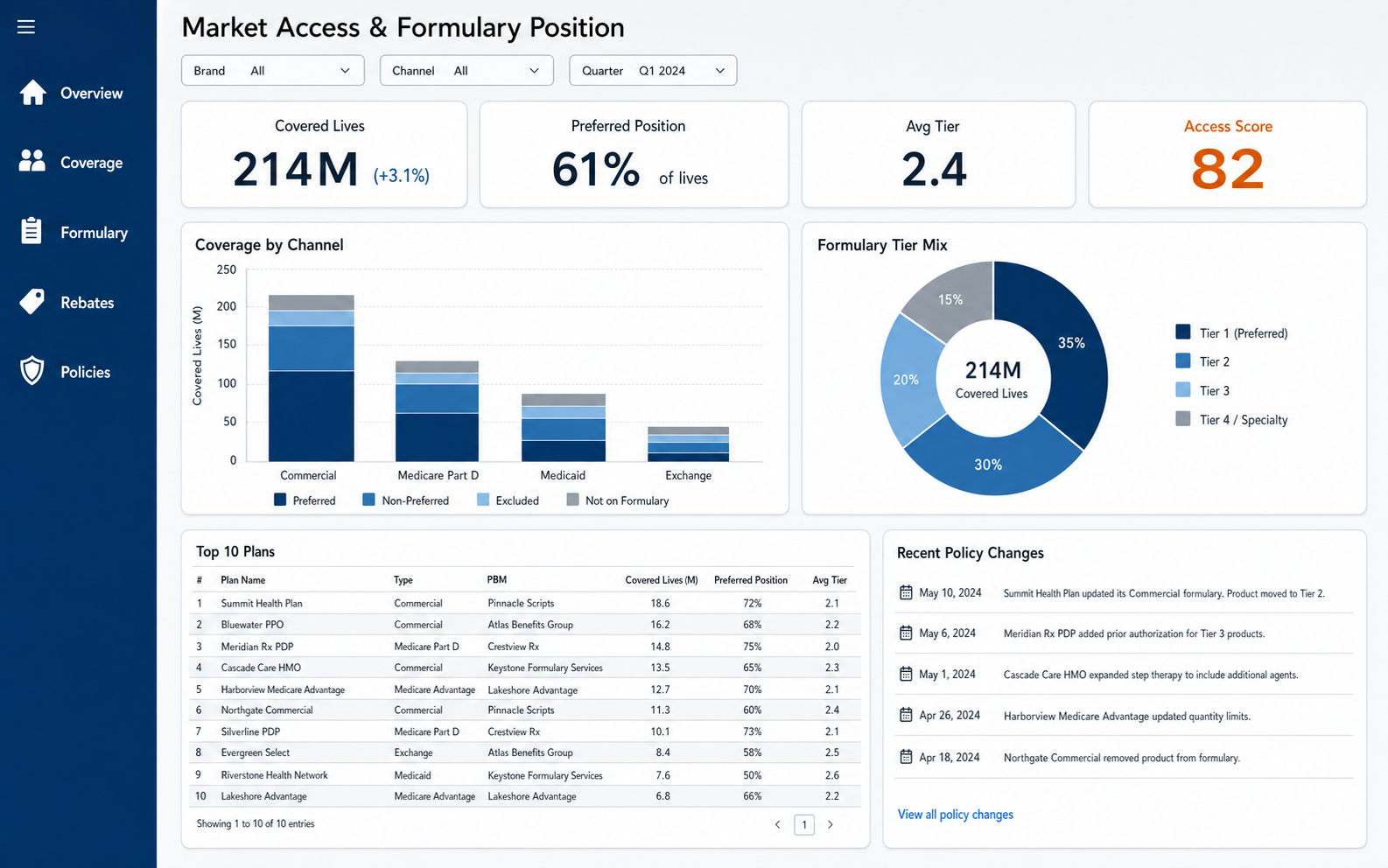1388x868 pixels.
Task: Select page 1 pagination button
Action: pos(804,824)
